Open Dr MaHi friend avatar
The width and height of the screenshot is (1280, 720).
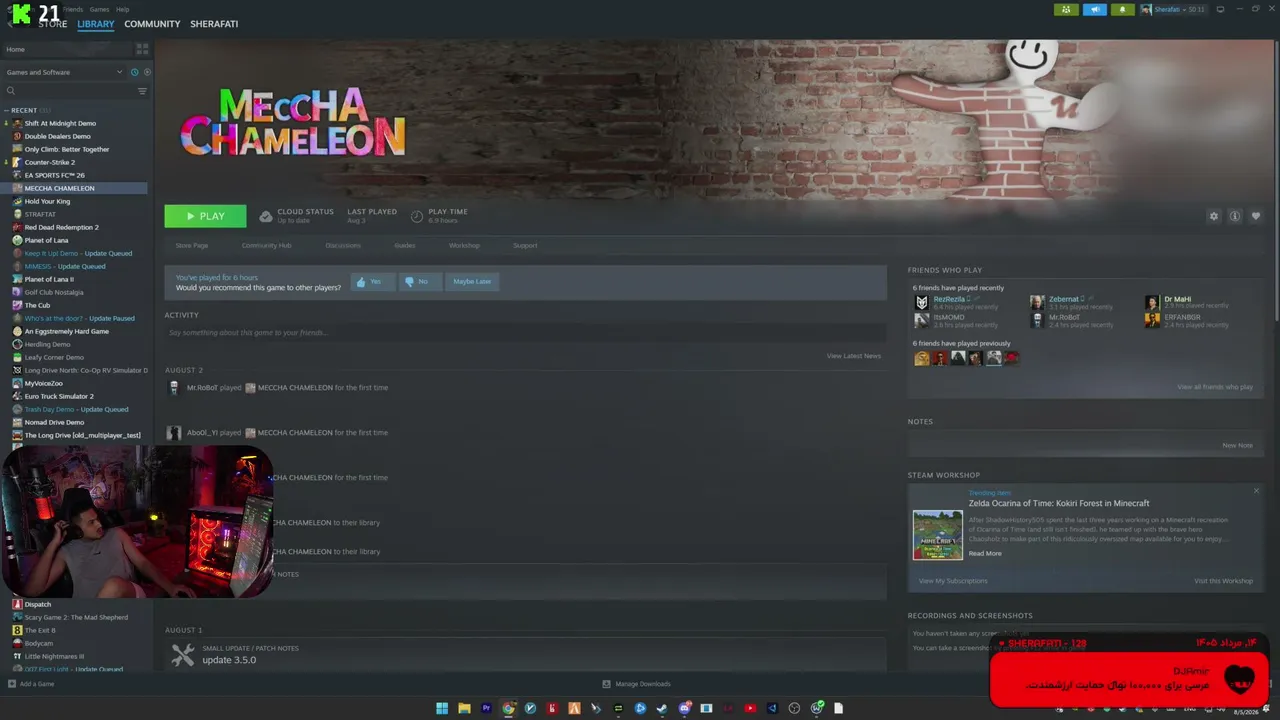[x=1152, y=302]
